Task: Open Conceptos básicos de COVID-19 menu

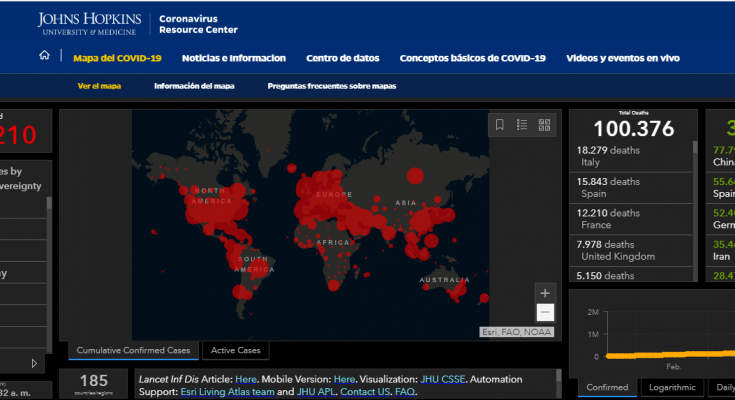Action: pyautogui.click(x=472, y=58)
